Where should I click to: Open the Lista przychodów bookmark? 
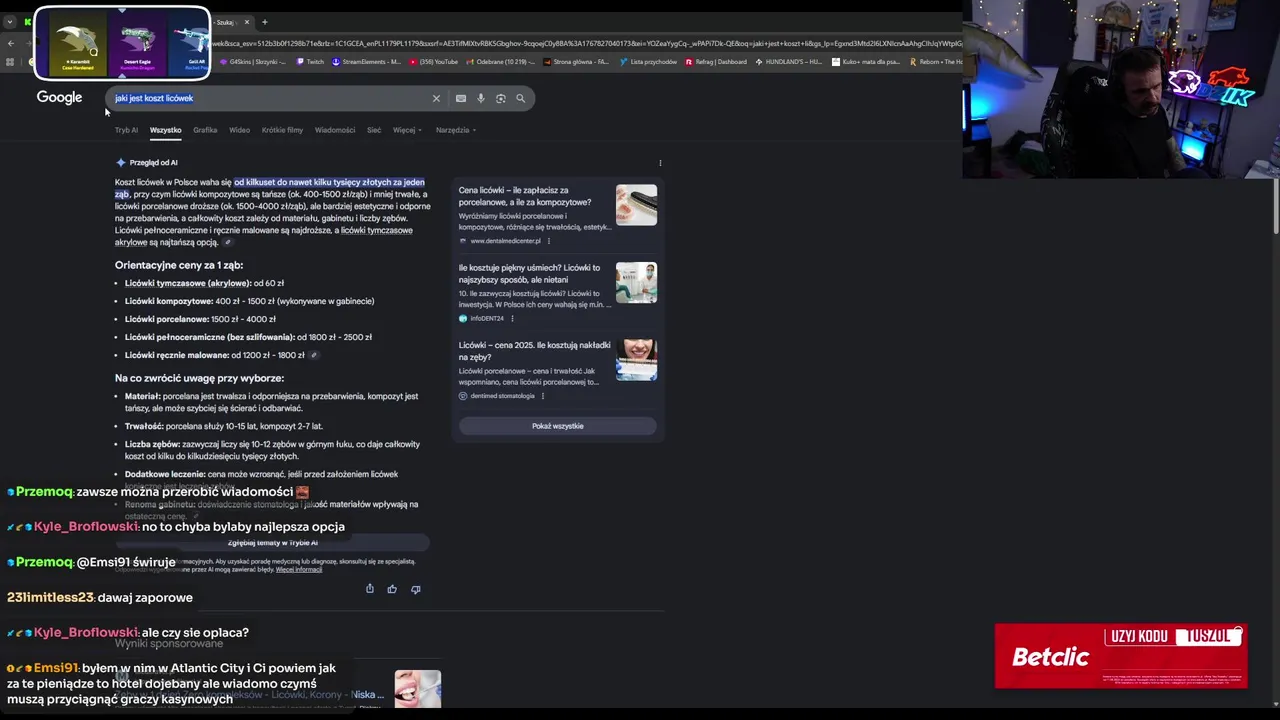pos(648,62)
